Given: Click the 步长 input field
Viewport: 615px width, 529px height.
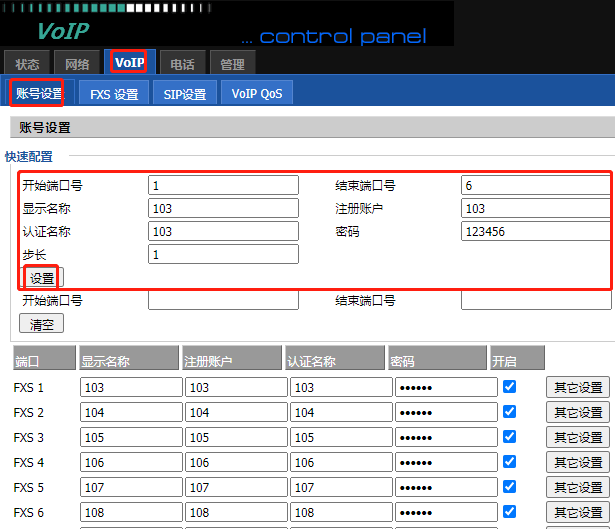Looking at the screenshot, I should click(x=223, y=255).
